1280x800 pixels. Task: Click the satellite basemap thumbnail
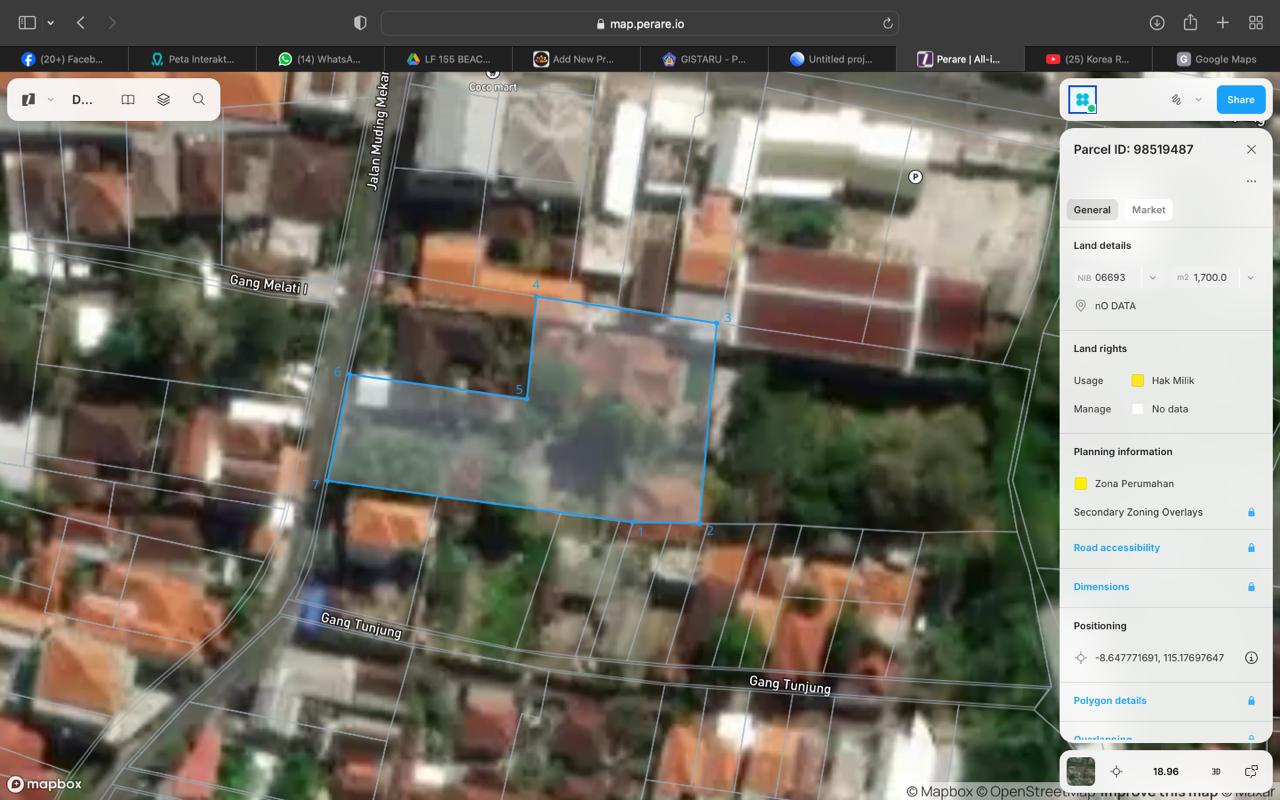click(1081, 772)
